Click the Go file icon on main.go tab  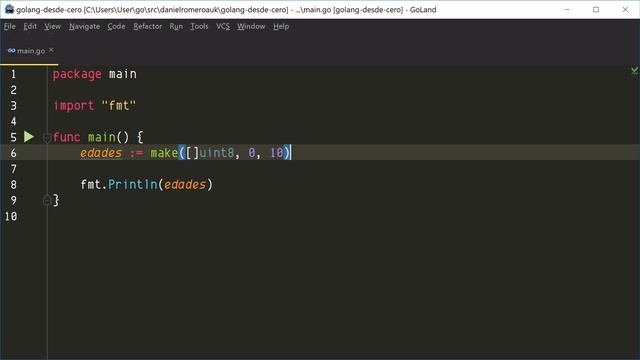click(11, 51)
